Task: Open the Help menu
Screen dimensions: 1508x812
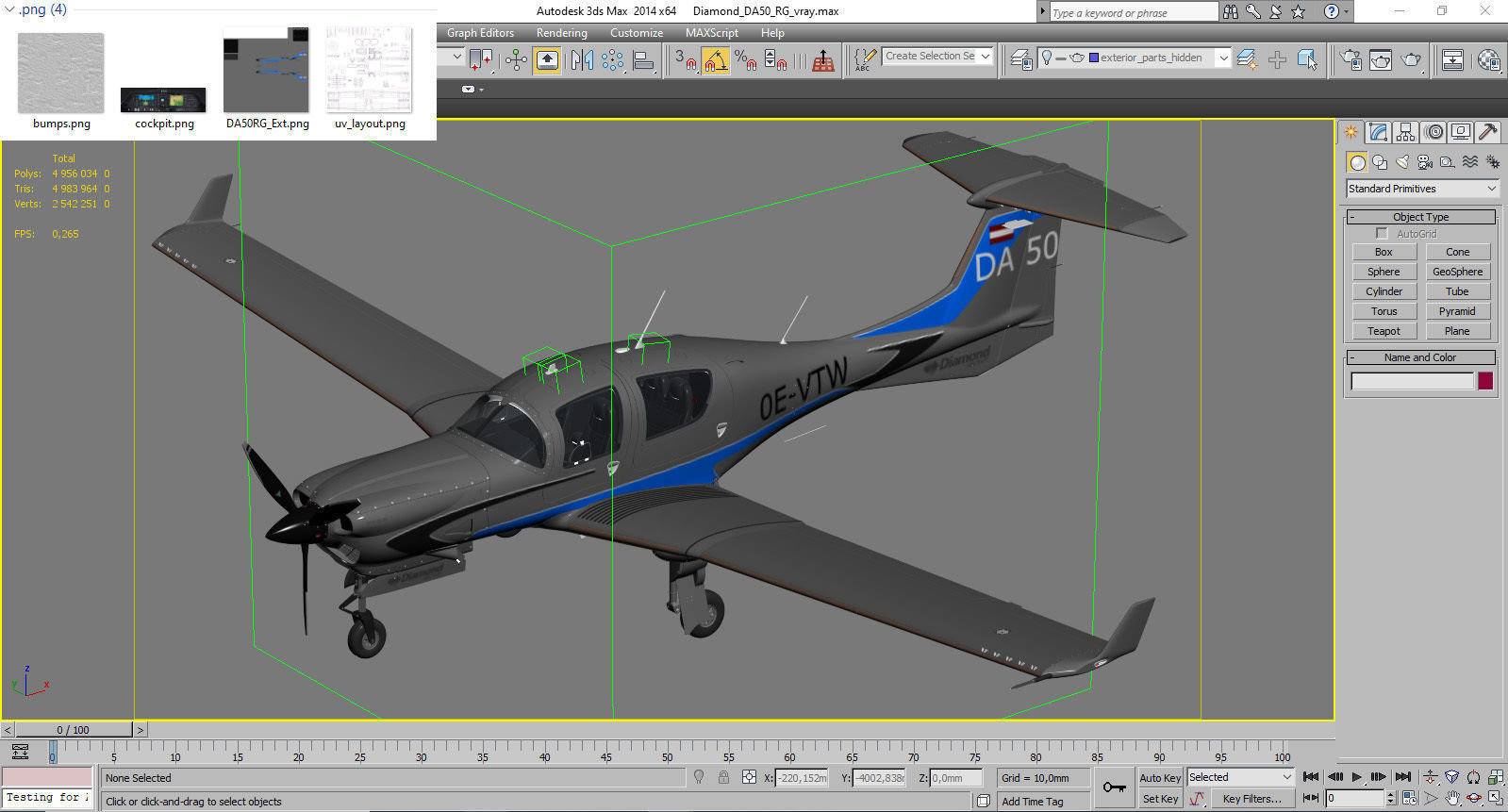Action: click(772, 33)
